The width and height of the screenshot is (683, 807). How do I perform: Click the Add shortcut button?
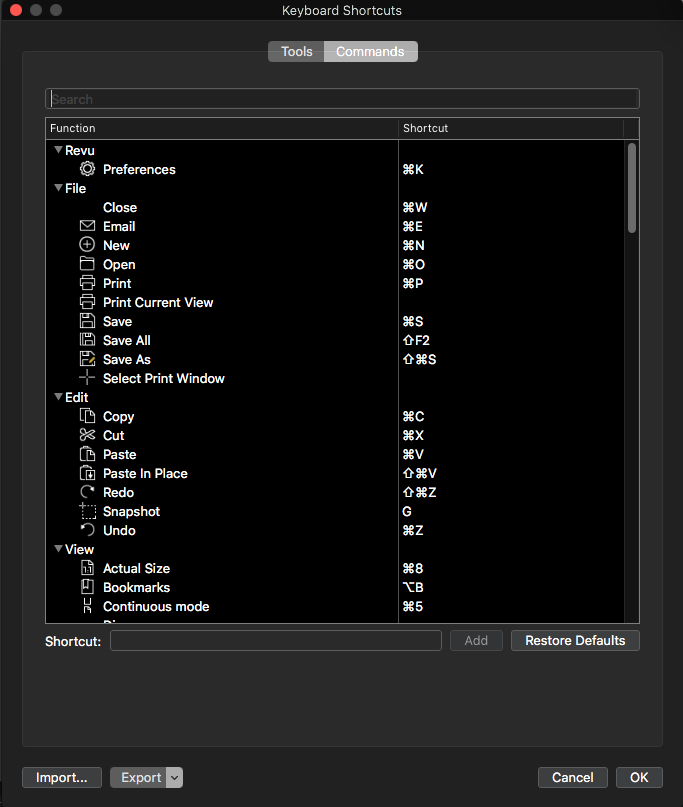pos(476,640)
